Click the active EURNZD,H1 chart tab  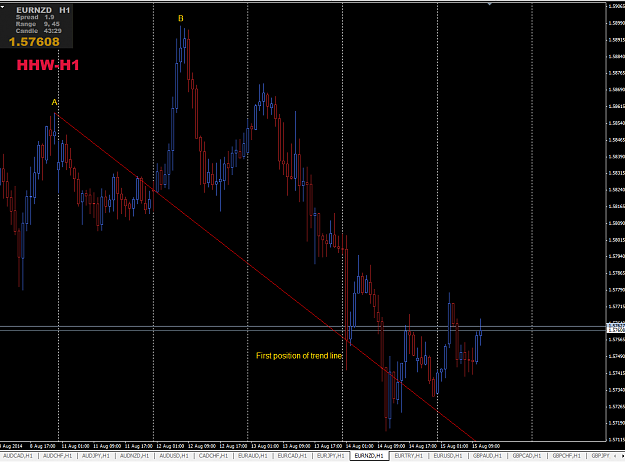pos(369,456)
